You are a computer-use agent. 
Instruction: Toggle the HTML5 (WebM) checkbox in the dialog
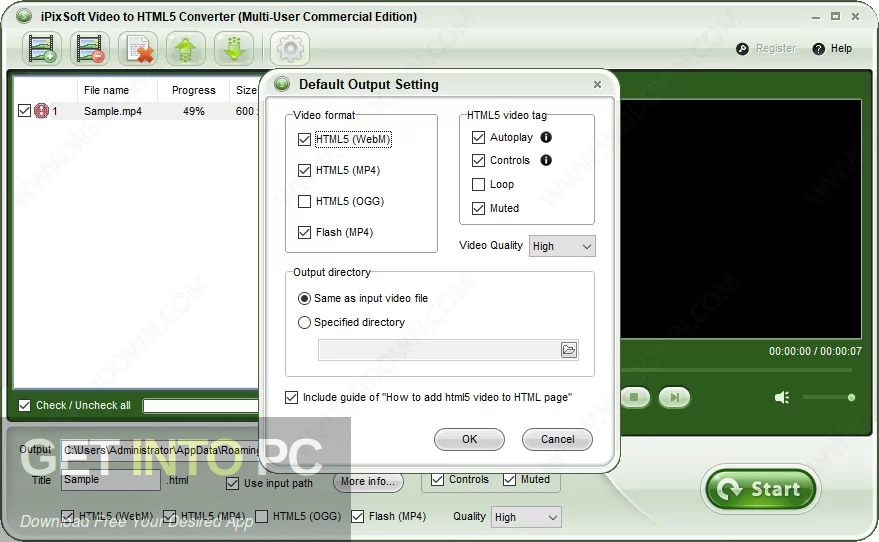click(x=304, y=139)
